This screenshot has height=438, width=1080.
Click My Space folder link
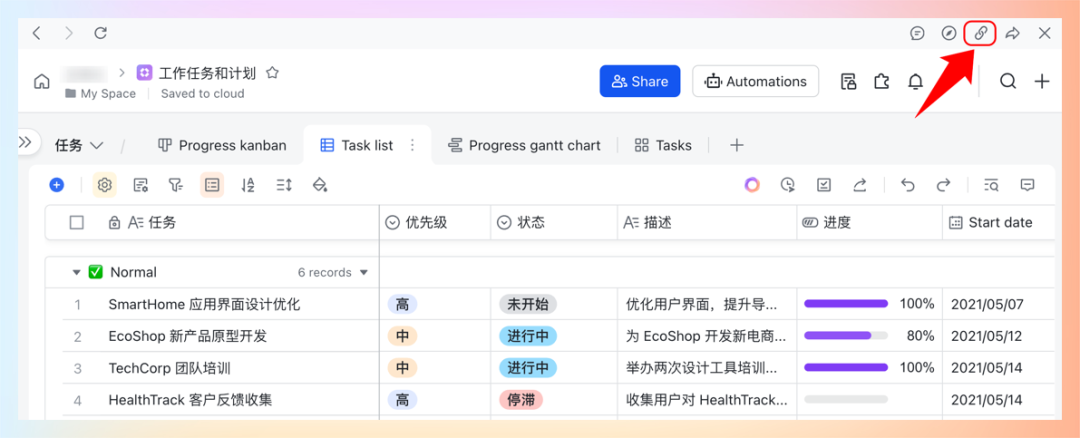tap(101, 94)
